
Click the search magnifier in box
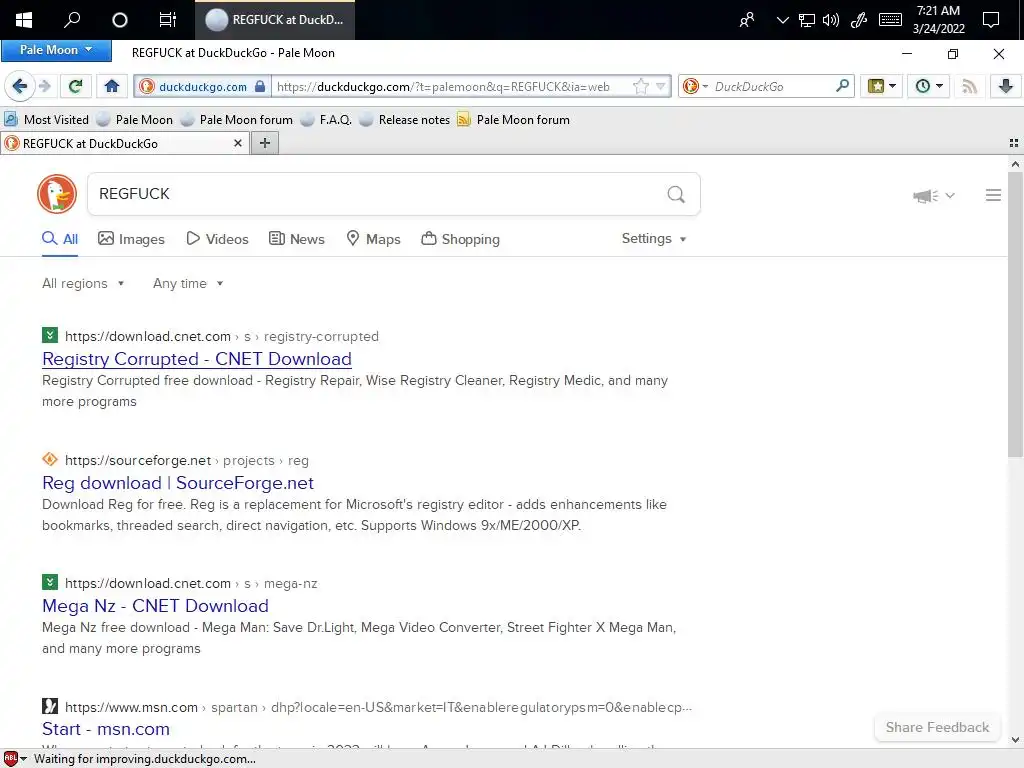676,194
